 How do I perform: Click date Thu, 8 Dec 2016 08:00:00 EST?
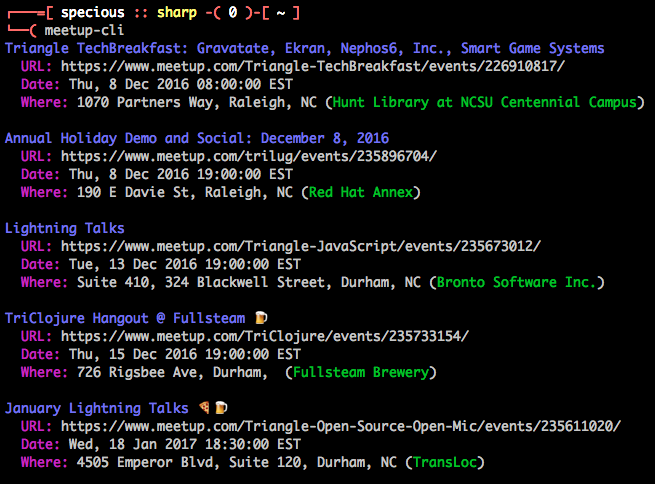tap(181, 84)
